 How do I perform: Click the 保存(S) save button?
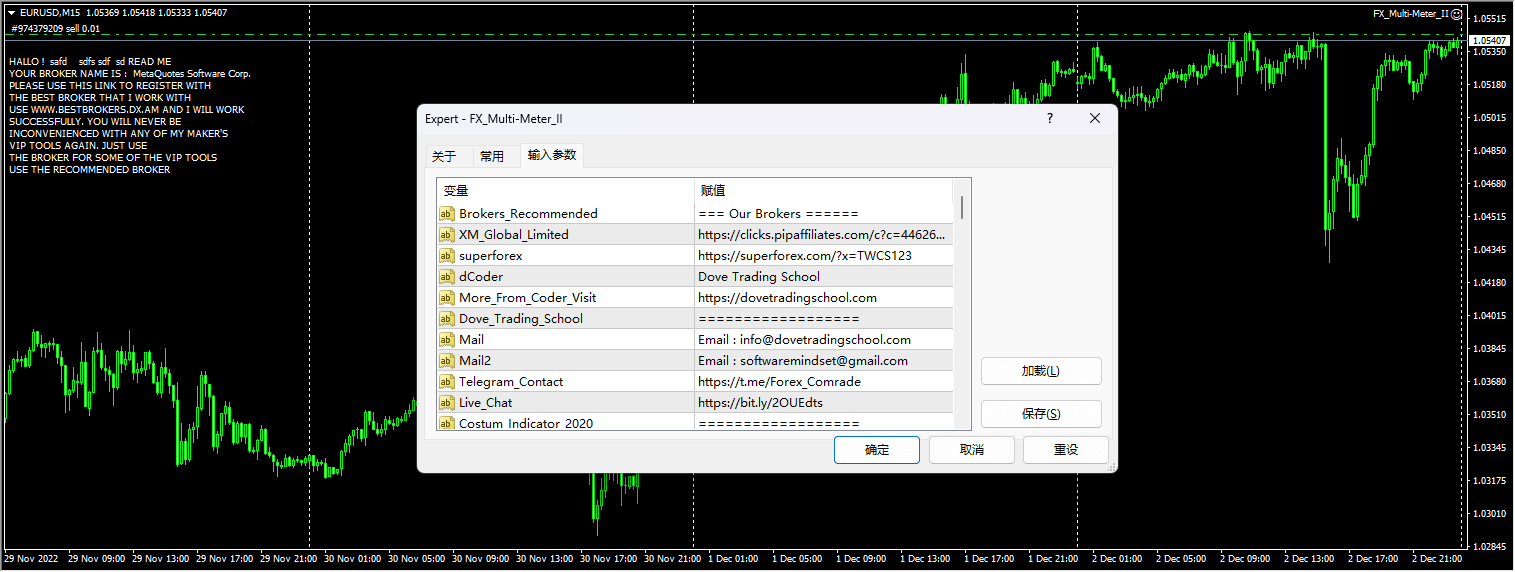click(x=1040, y=414)
